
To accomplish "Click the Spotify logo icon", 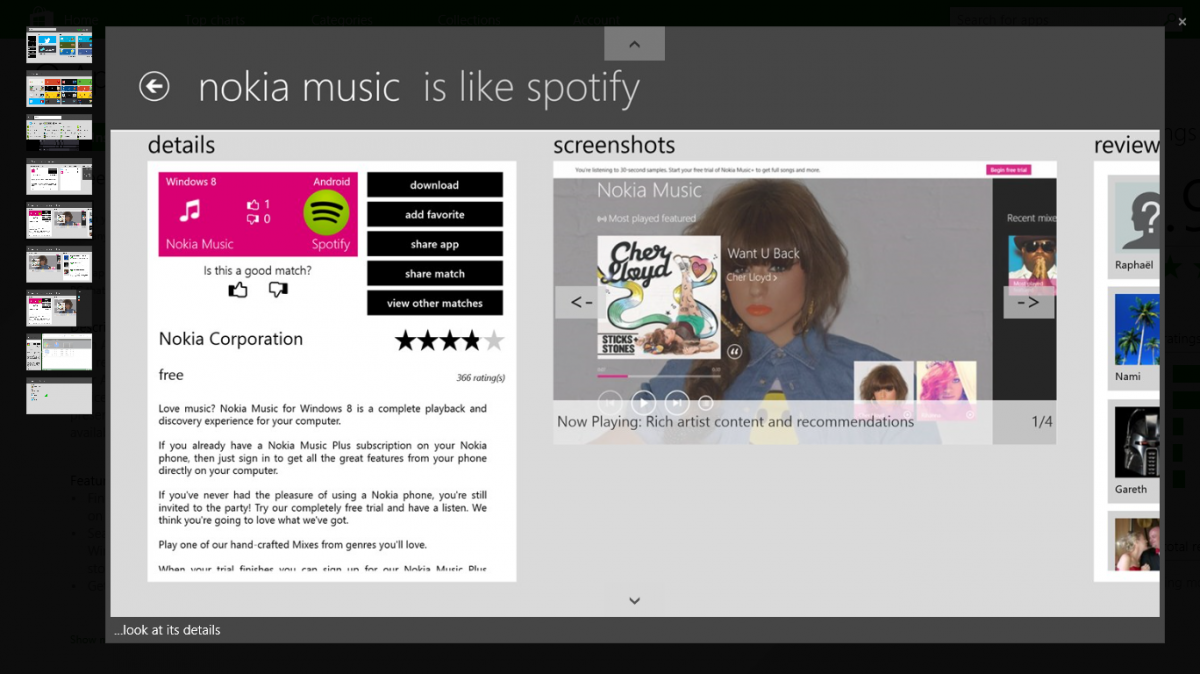I will pos(326,212).
